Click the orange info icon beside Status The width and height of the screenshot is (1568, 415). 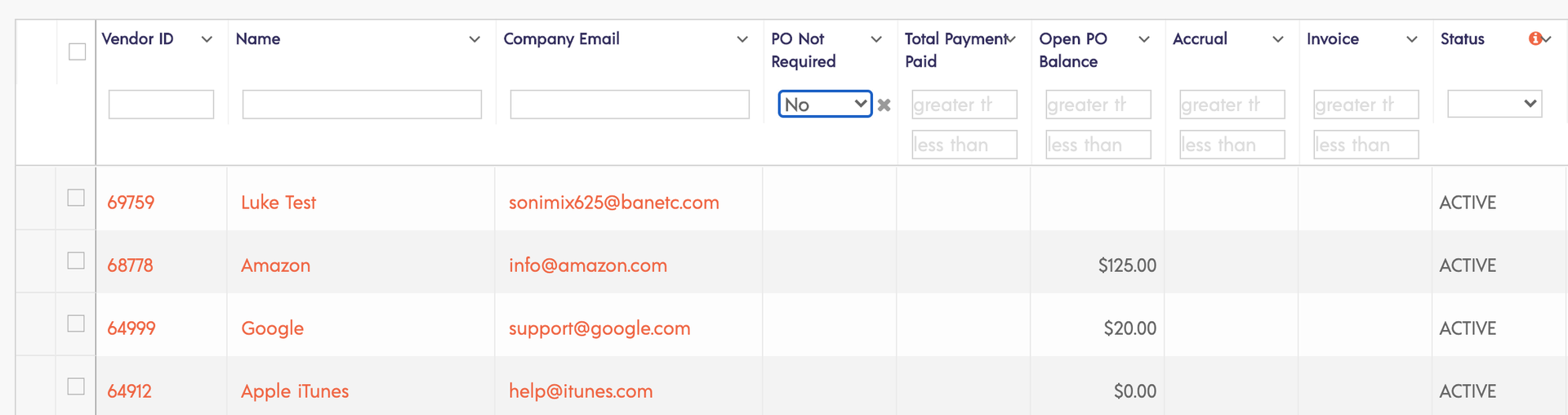tap(1535, 38)
